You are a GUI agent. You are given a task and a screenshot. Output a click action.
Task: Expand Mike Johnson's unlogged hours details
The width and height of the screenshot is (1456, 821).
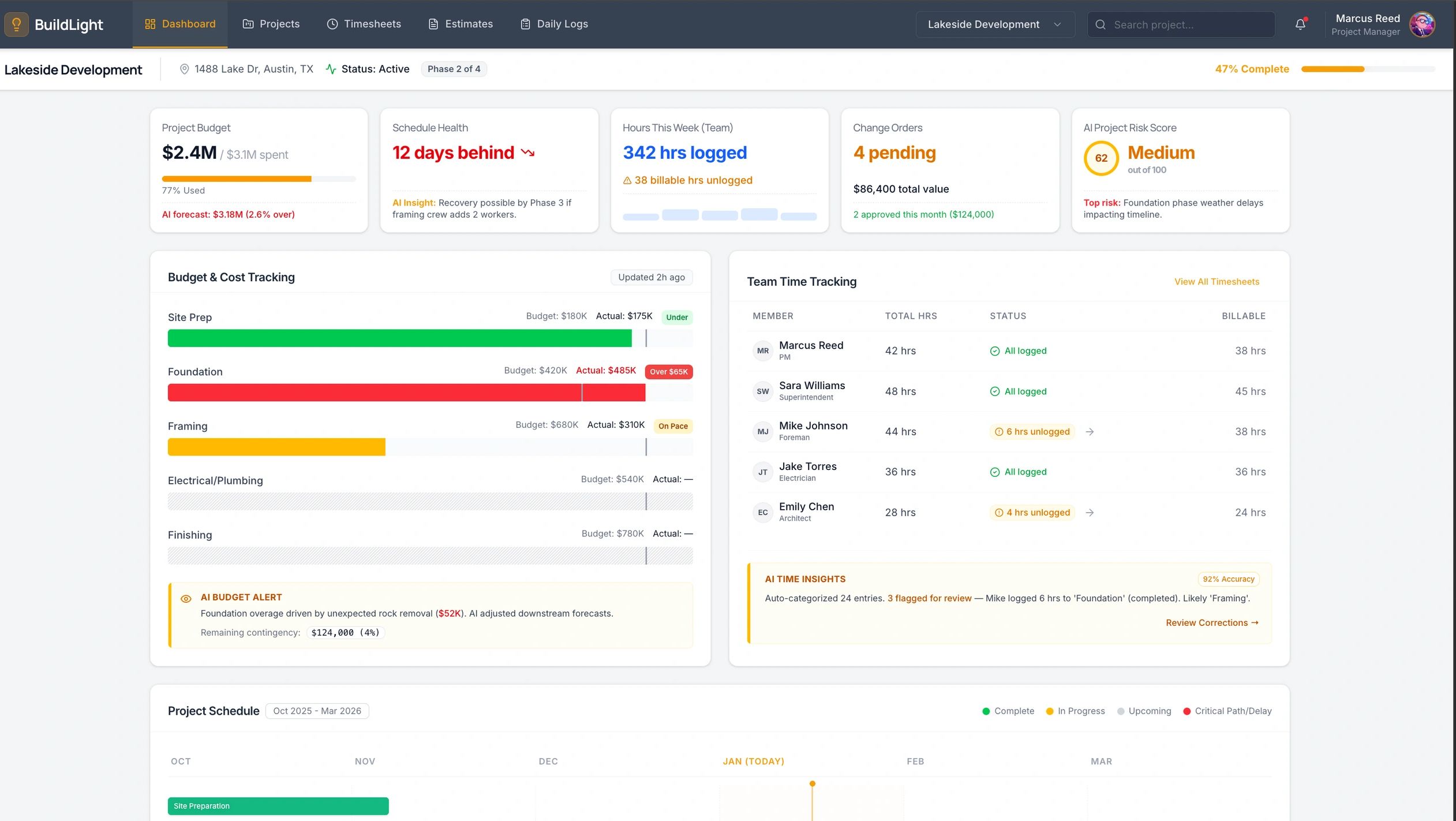point(1090,431)
